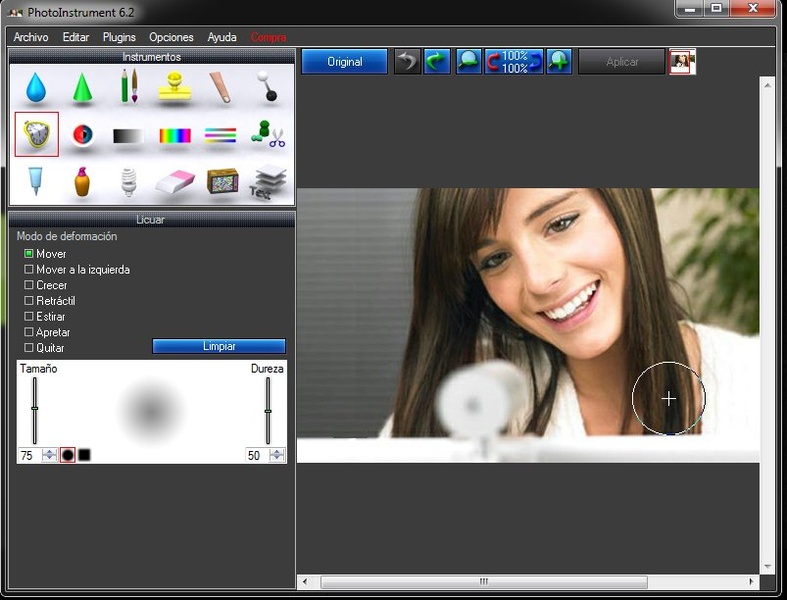Pick the orange bottle tool
The height and width of the screenshot is (600, 787).
(x=82, y=181)
